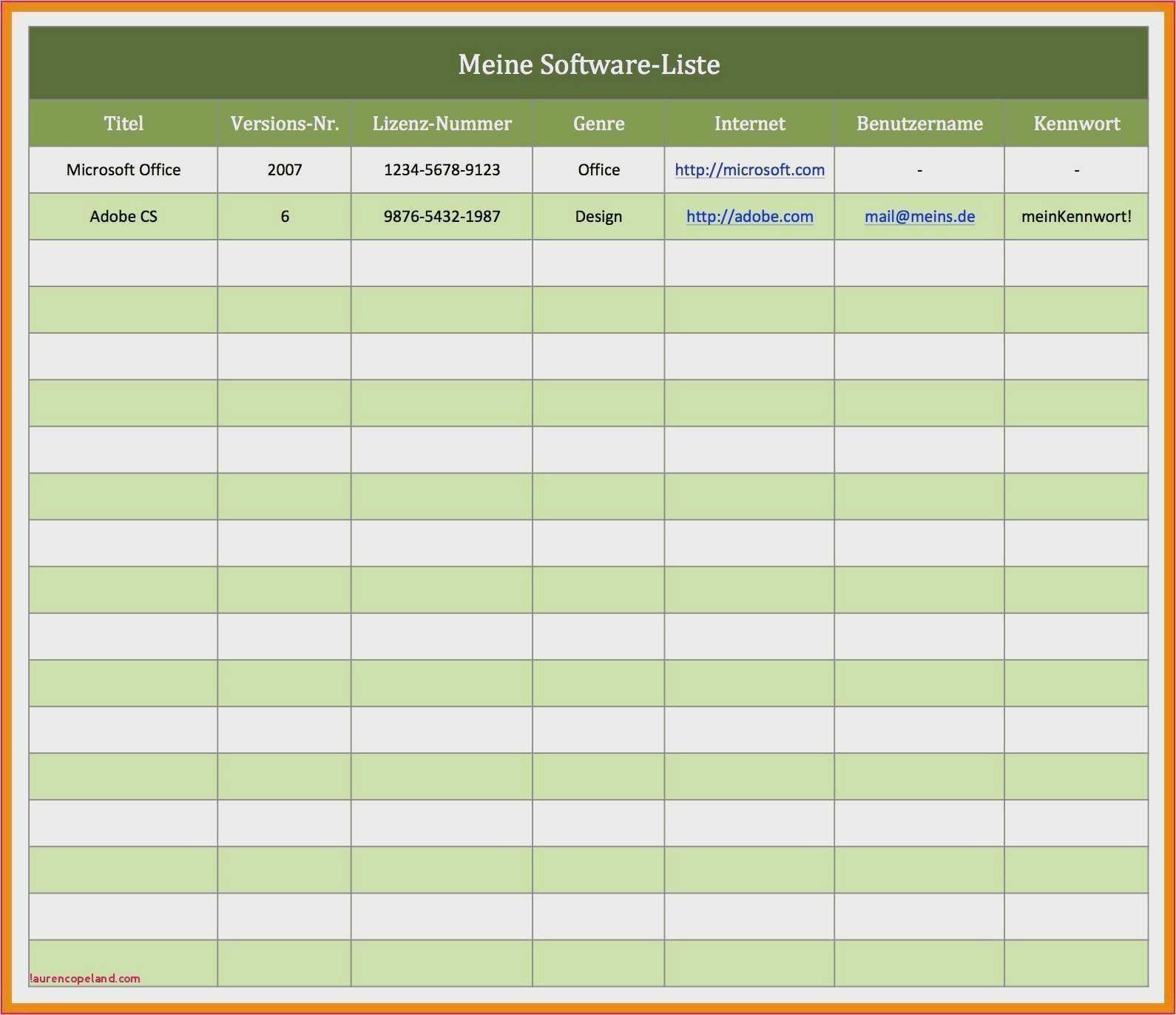Select the Benutzername header cell
The image size is (1176, 1015).
point(919,124)
